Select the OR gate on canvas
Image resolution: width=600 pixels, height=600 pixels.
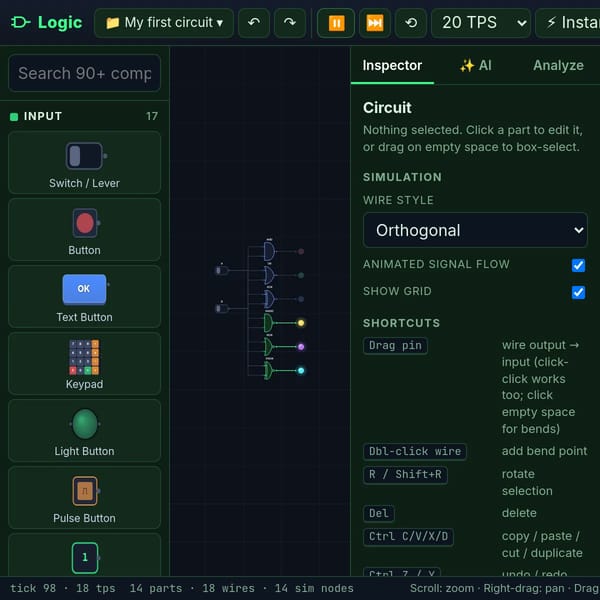269,275
